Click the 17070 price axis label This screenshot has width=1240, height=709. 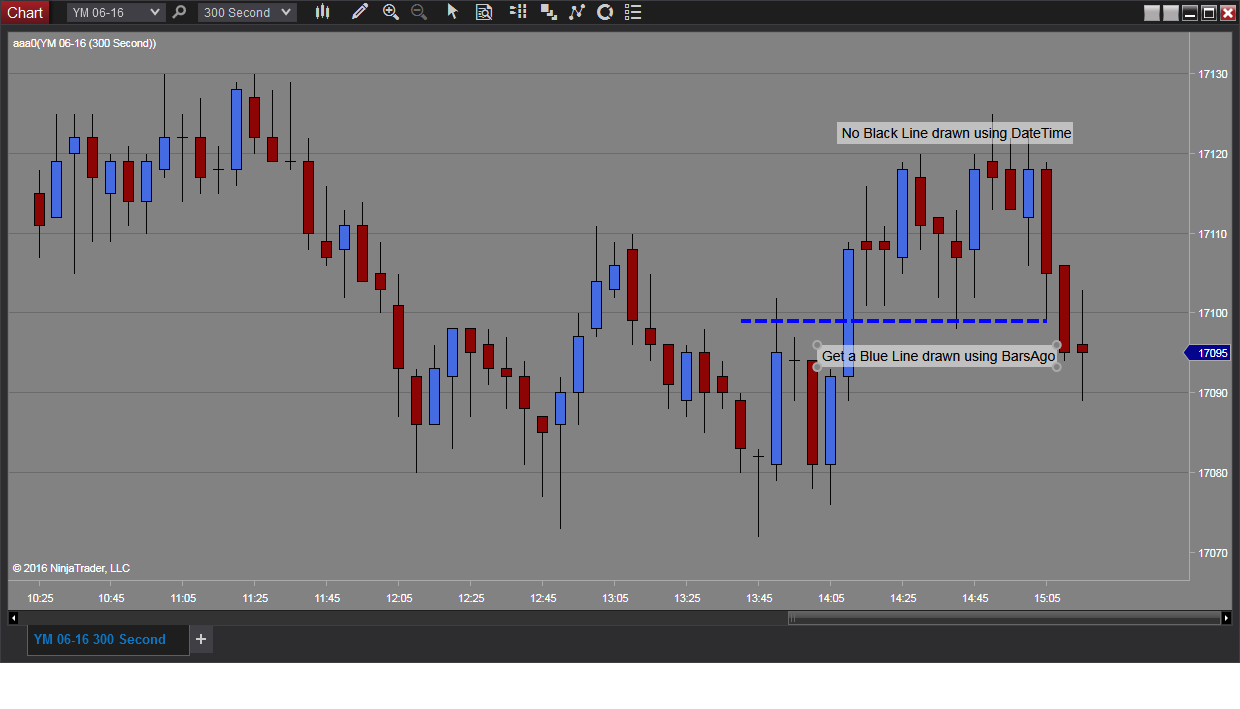pos(1212,553)
